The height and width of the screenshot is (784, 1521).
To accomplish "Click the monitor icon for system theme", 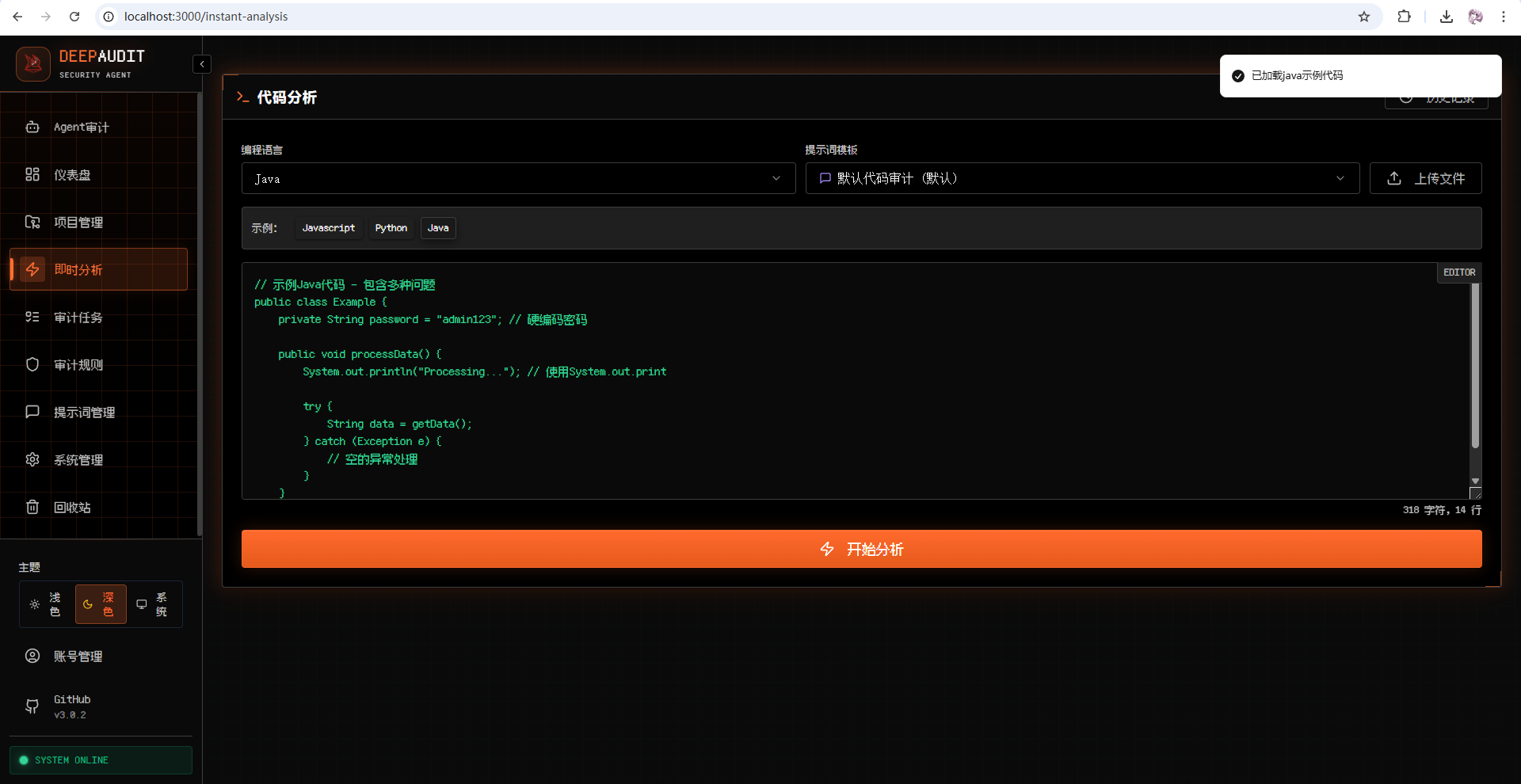I will [142, 604].
